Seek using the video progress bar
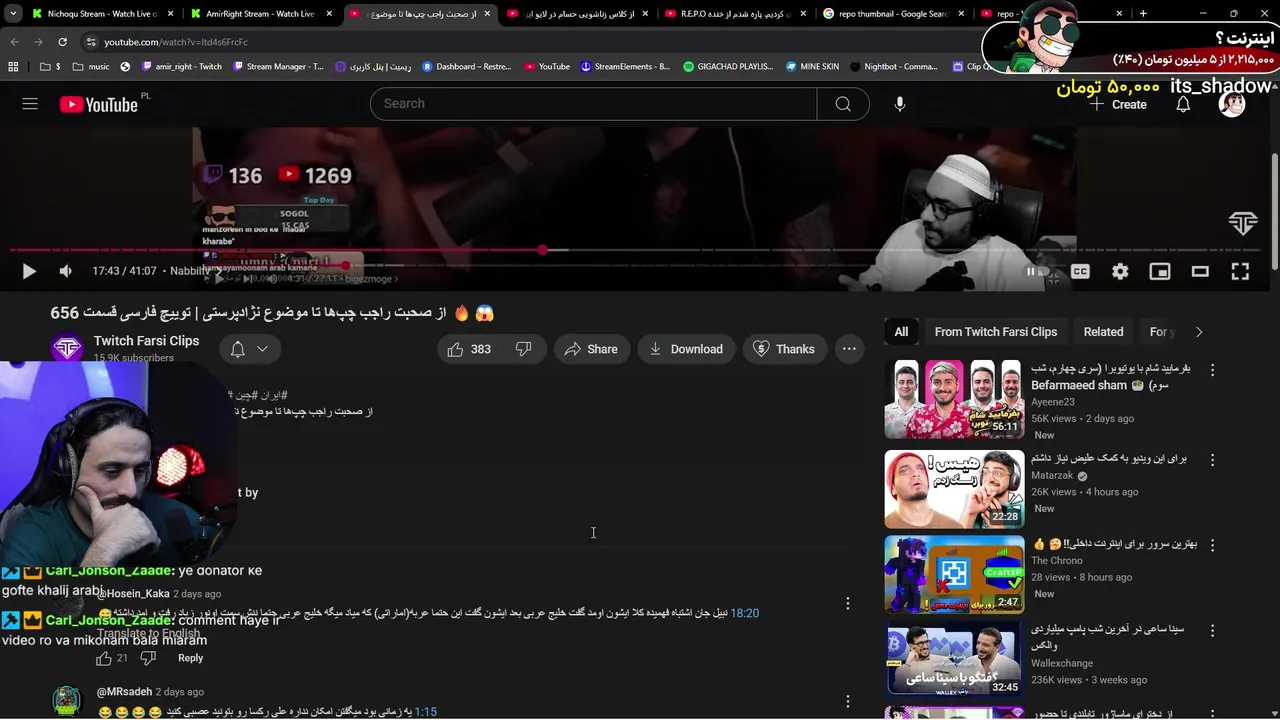Viewport: 1280px width, 720px height. (x=640, y=250)
